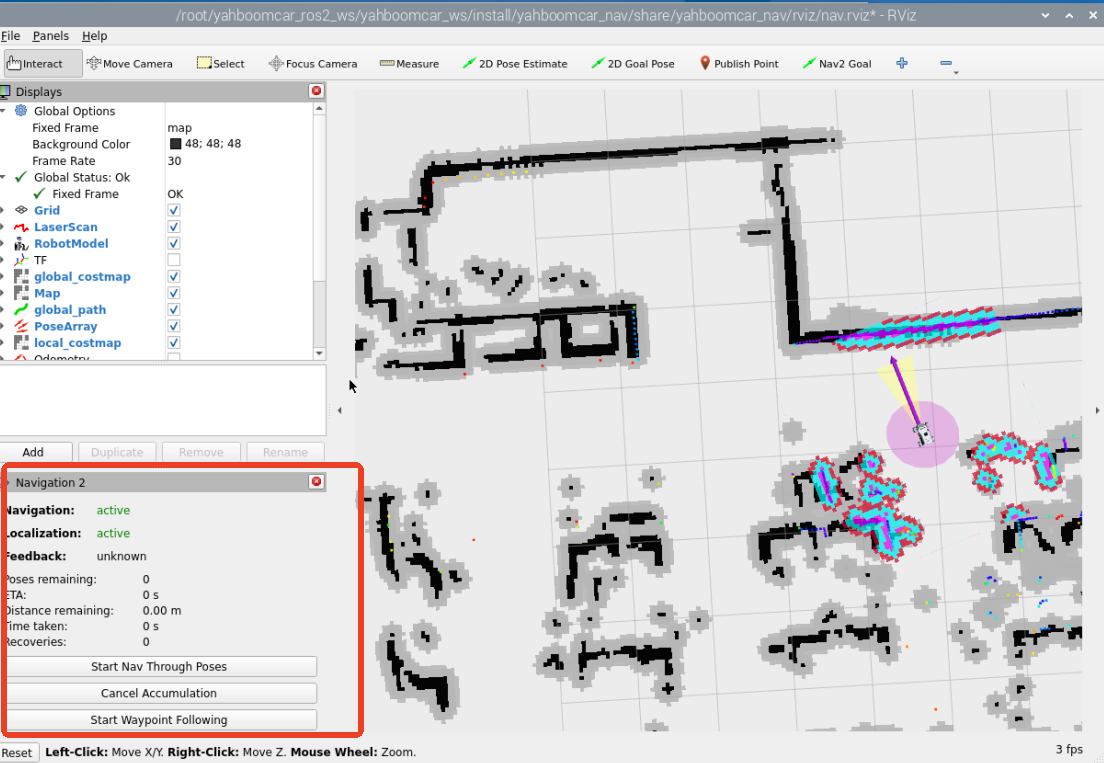Click the Publish Point tool

(738, 63)
